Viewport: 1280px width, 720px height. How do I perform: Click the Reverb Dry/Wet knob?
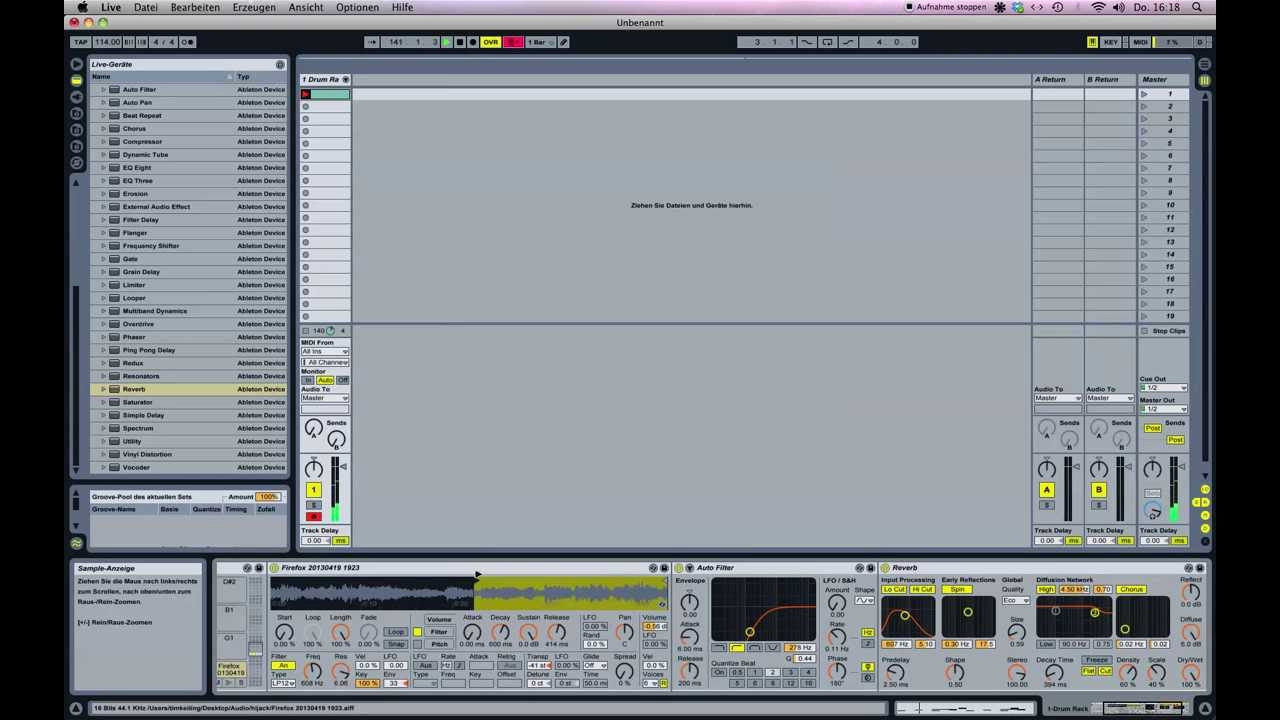coord(1191,672)
